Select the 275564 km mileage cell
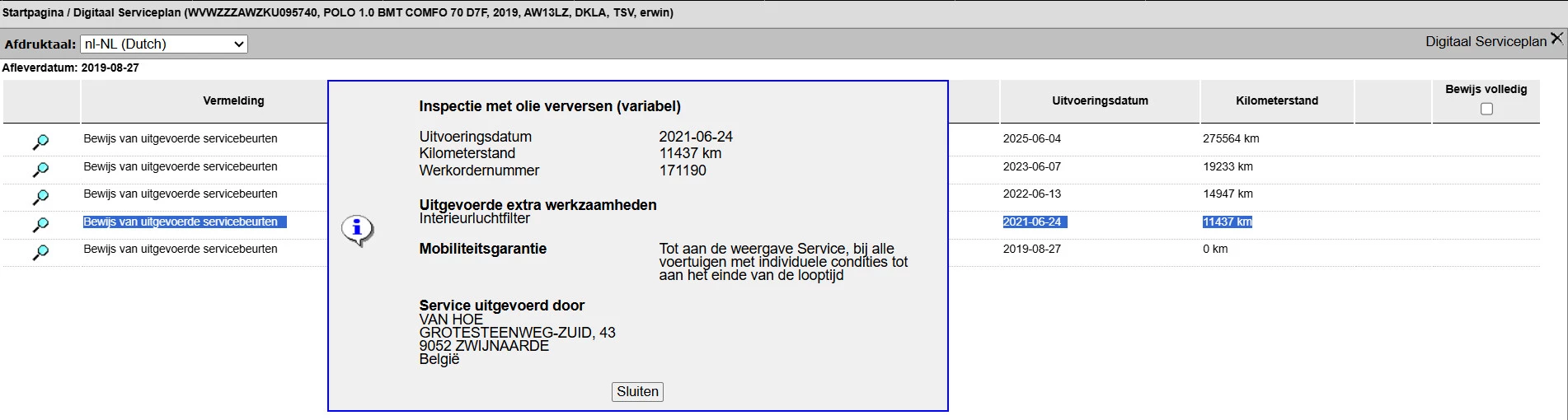This screenshot has height=420, width=1568. pyautogui.click(x=1231, y=138)
